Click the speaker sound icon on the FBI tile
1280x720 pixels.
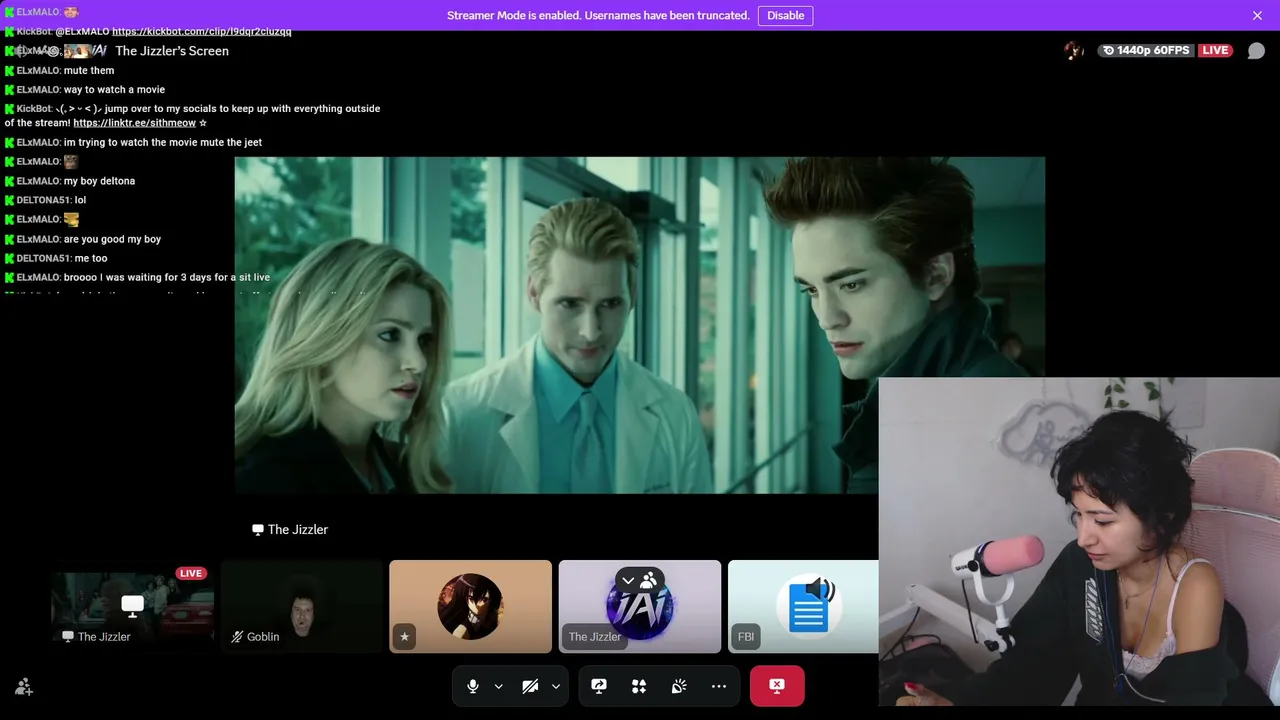[x=820, y=588]
